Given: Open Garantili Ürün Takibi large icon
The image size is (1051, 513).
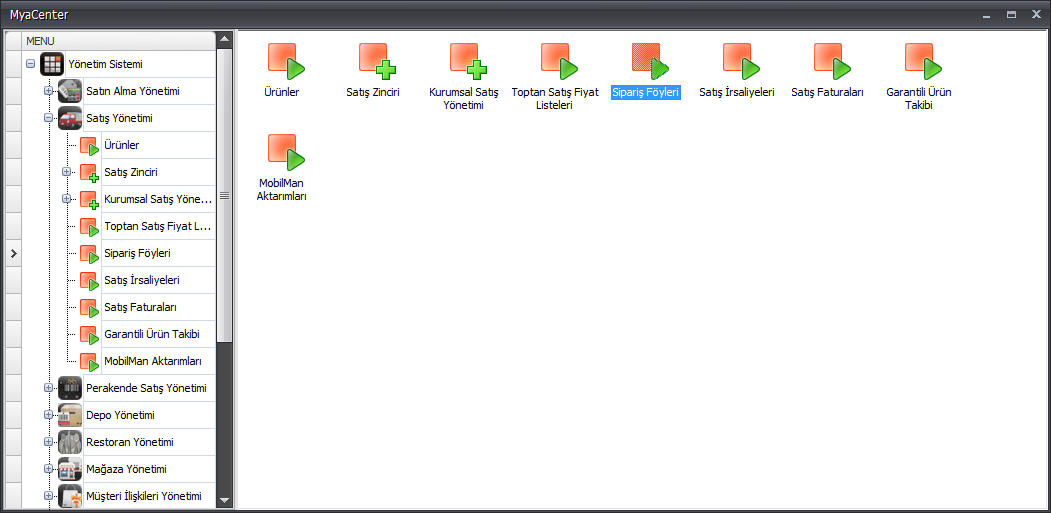Looking at the screenshot, I should (x=923, y=61).
